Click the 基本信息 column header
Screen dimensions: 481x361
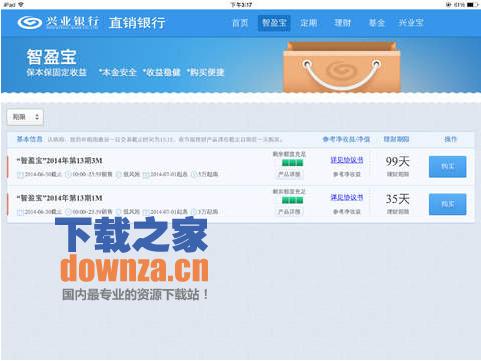click(30, 139)
